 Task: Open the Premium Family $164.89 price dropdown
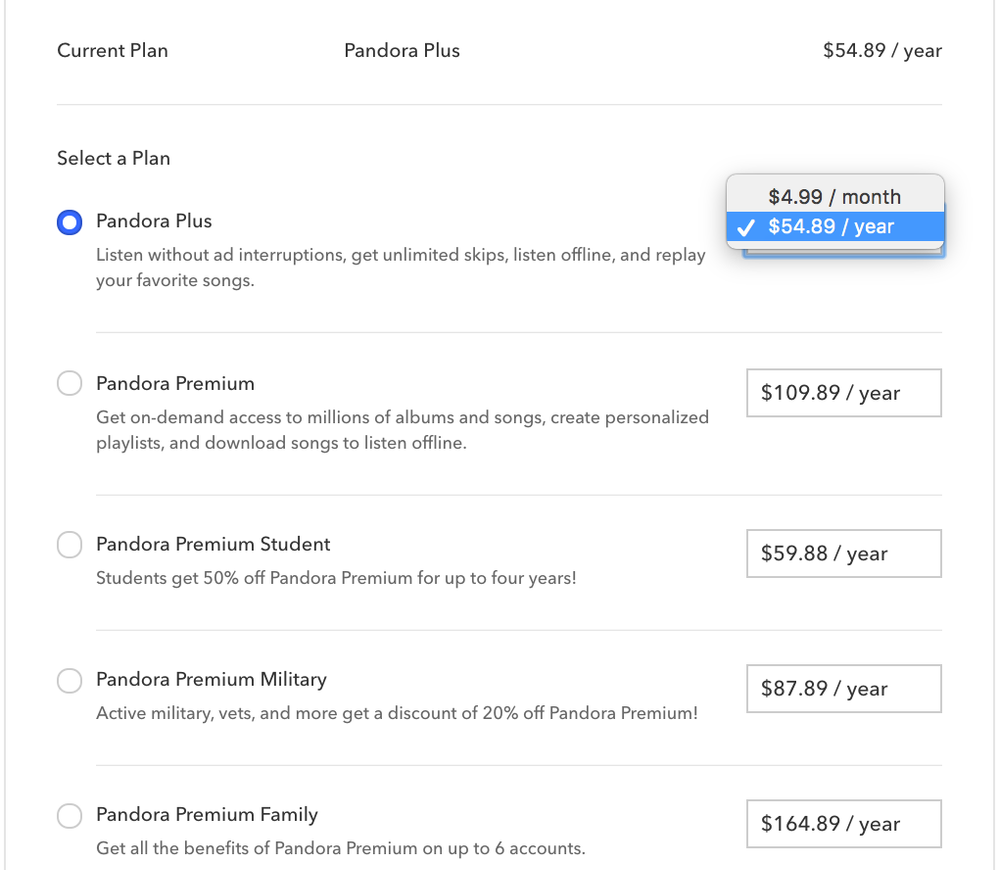pyautogui.click(x=843, y=823)
